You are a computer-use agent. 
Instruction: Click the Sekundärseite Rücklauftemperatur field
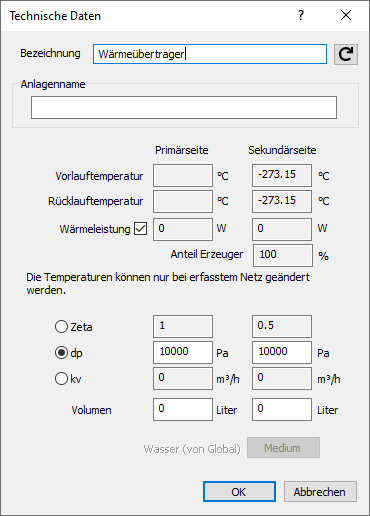tap(282, 201)
